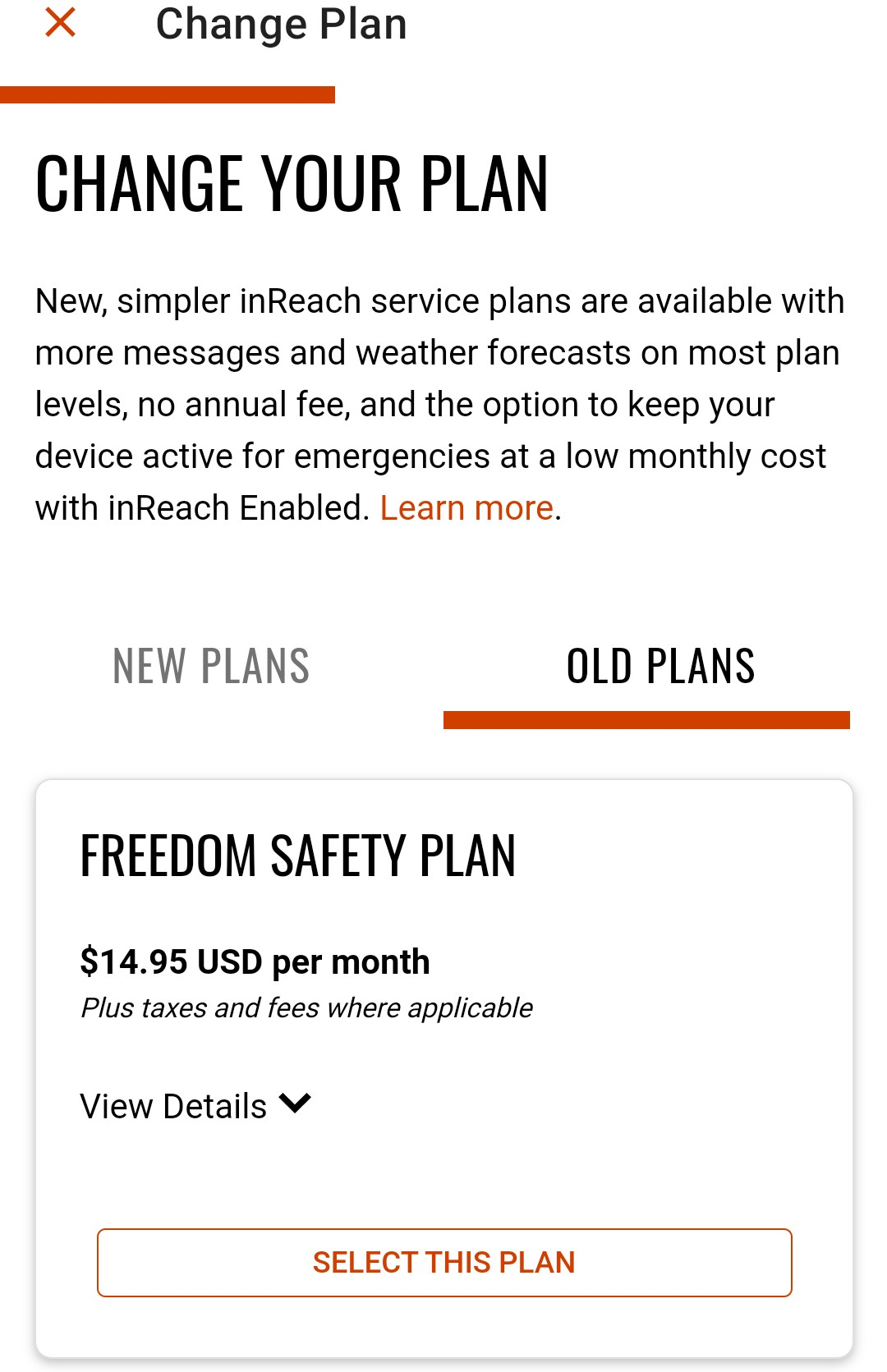Click the Plus taxes and fees note
The height and width of the screenshot is (1372, 887).
tap(306, 1007)
